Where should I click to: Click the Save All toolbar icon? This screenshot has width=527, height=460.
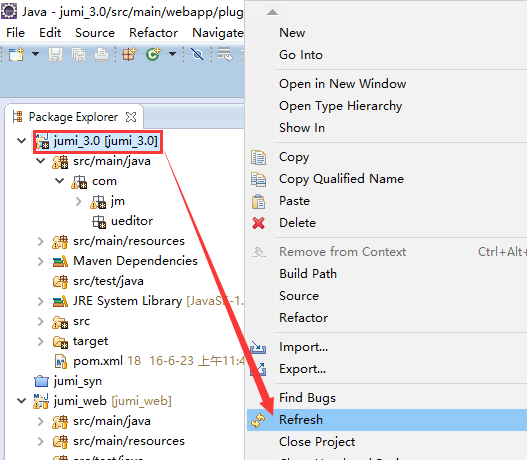[x=79, y=54]
